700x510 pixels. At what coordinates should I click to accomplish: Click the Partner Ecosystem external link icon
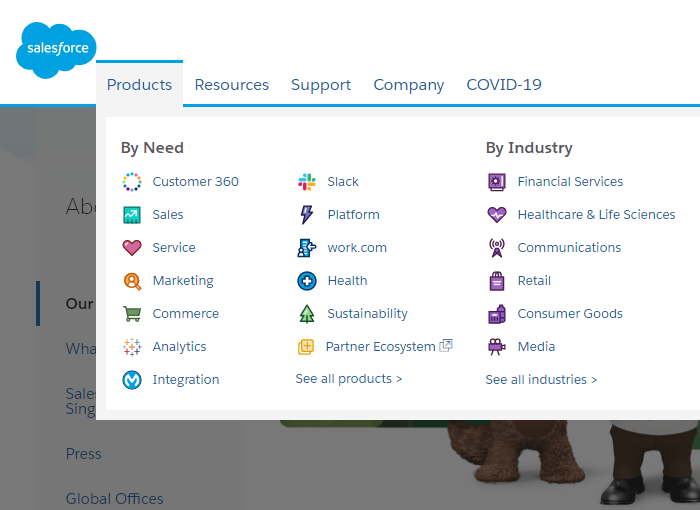[x=446, y=346]
